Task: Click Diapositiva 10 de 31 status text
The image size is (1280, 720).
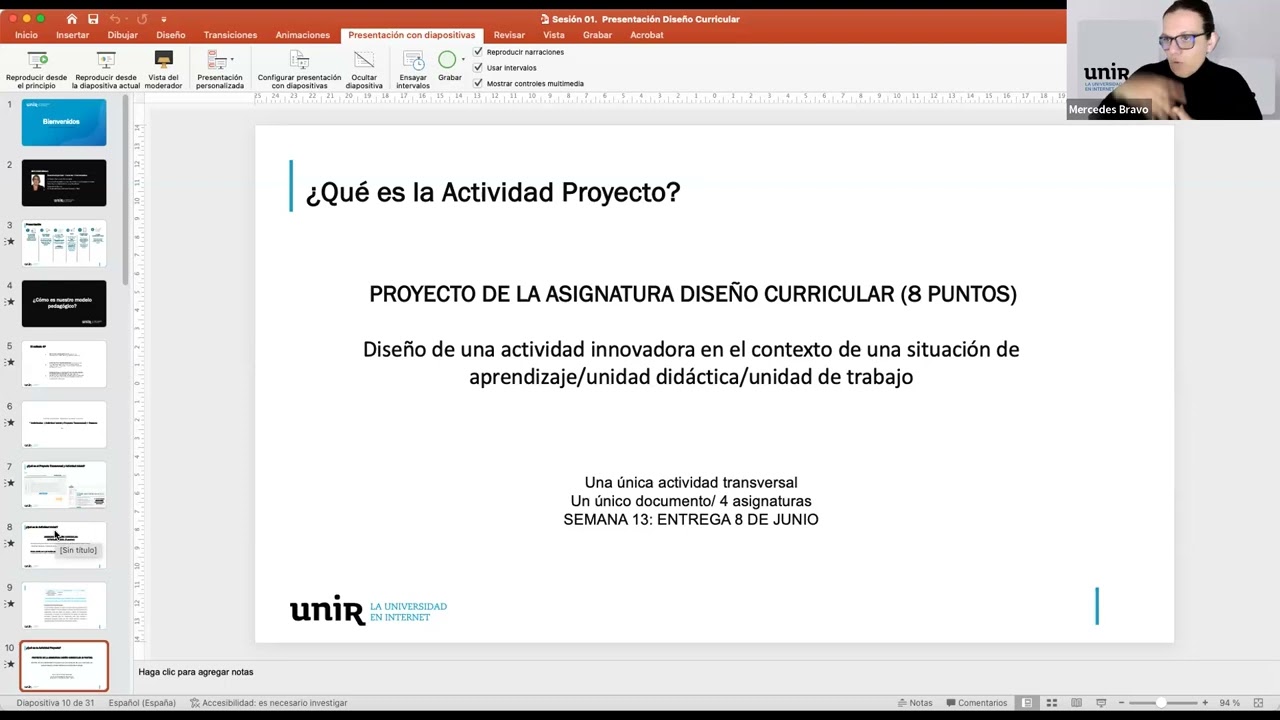Action: [56, 703]
